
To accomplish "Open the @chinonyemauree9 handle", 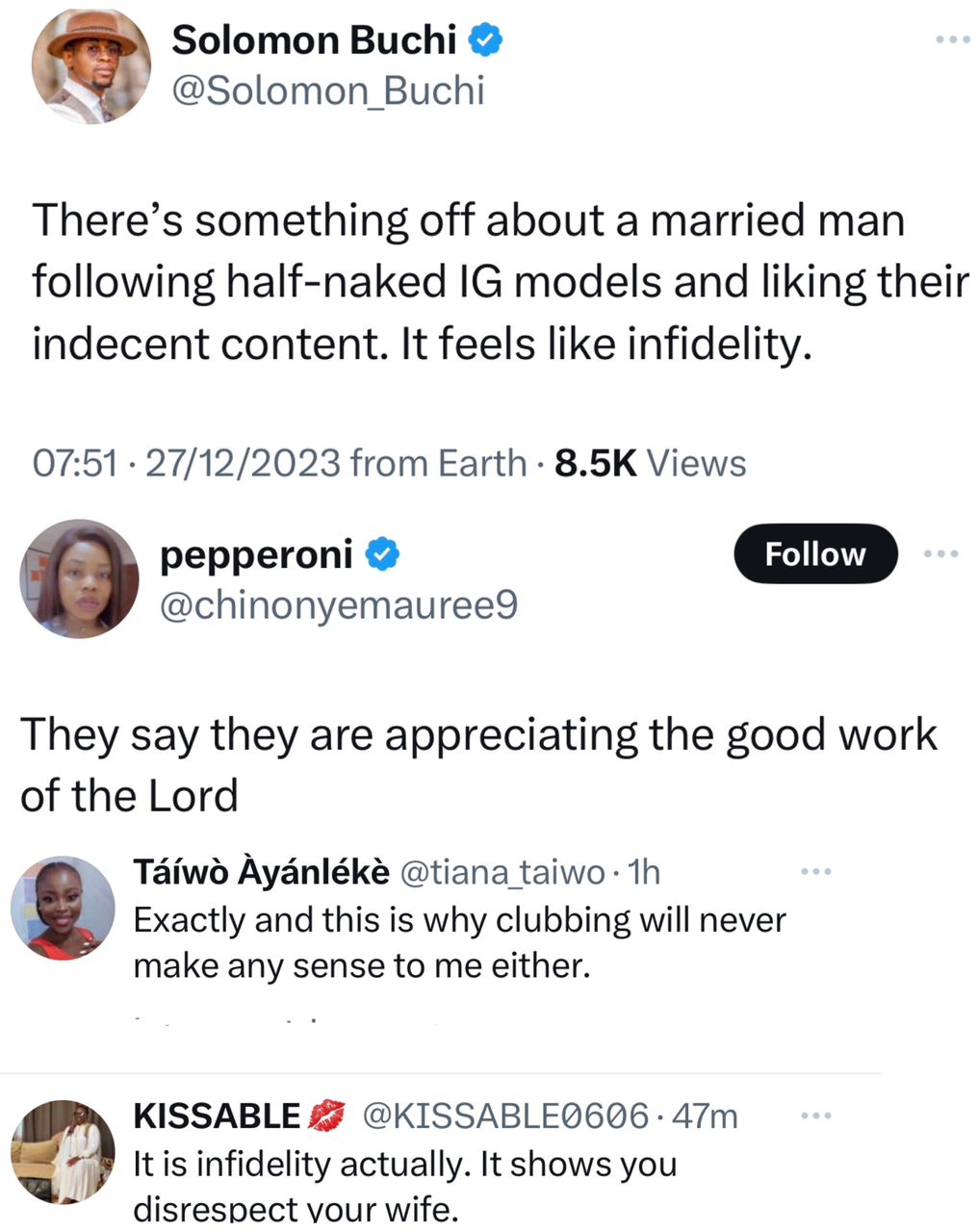I will point(337,605).
